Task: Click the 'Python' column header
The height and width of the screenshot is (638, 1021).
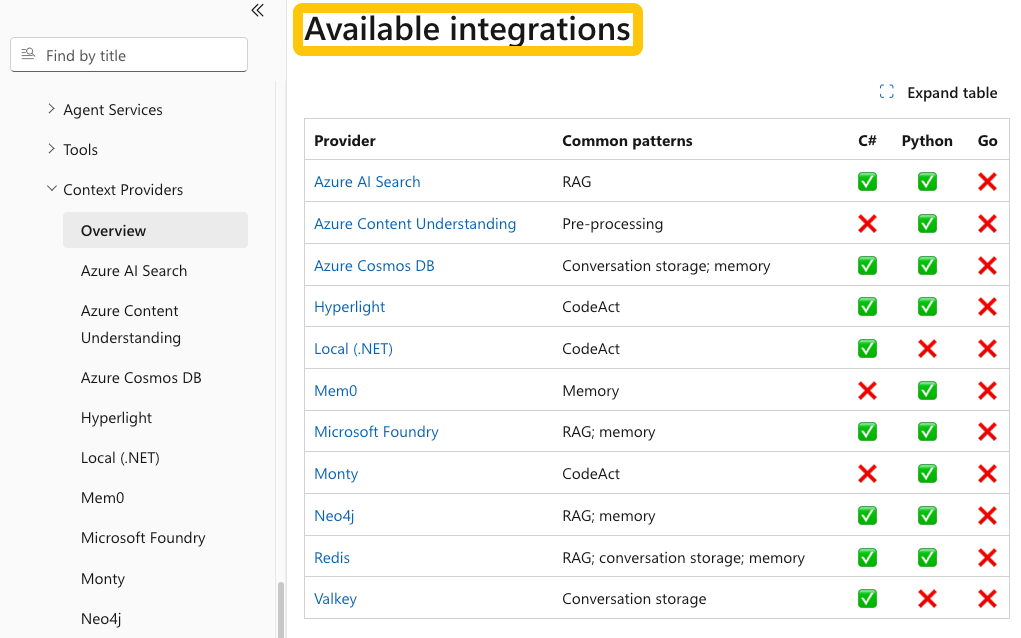Action: 927,141
